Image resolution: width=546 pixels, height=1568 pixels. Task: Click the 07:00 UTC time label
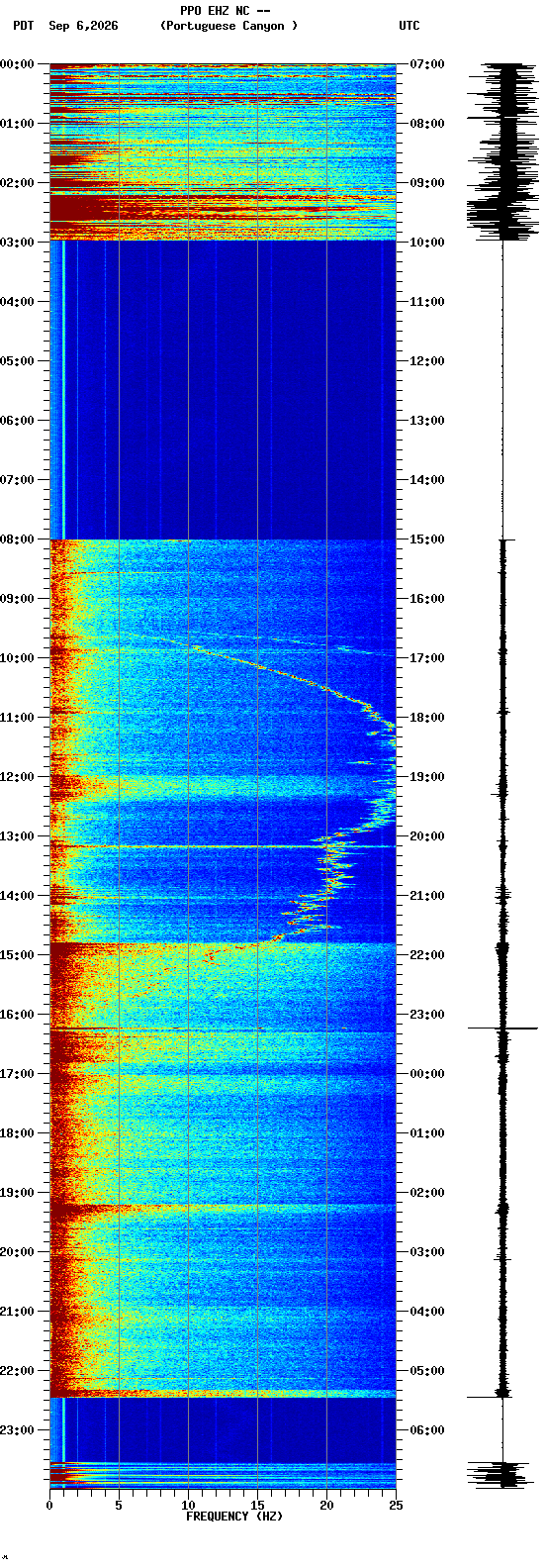point(427,64)
